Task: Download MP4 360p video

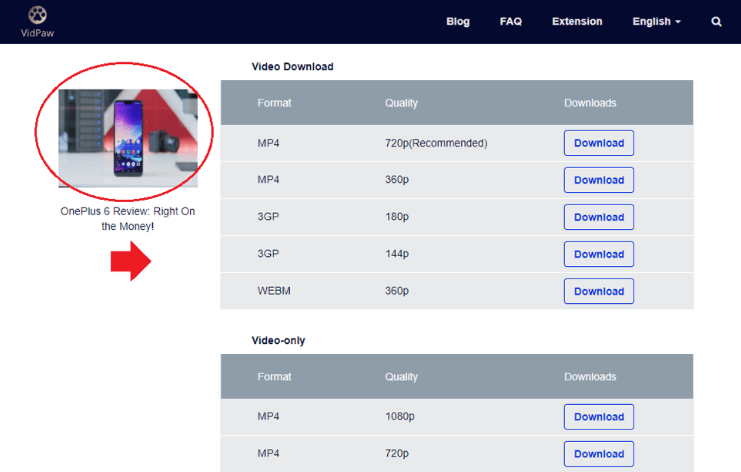Action: [x=599, y=180]
